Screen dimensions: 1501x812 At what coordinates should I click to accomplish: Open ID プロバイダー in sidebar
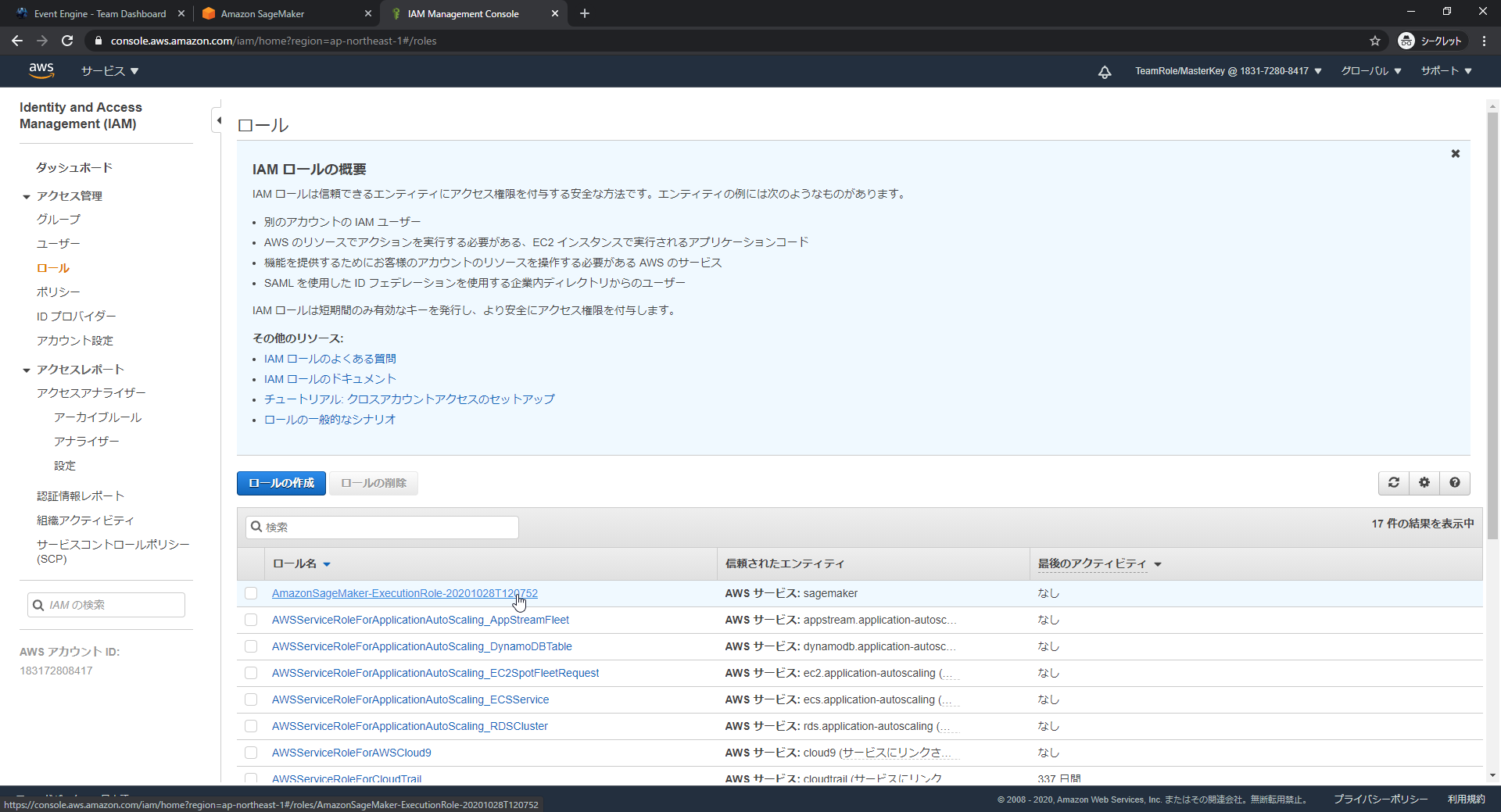(x=76, y=317)
